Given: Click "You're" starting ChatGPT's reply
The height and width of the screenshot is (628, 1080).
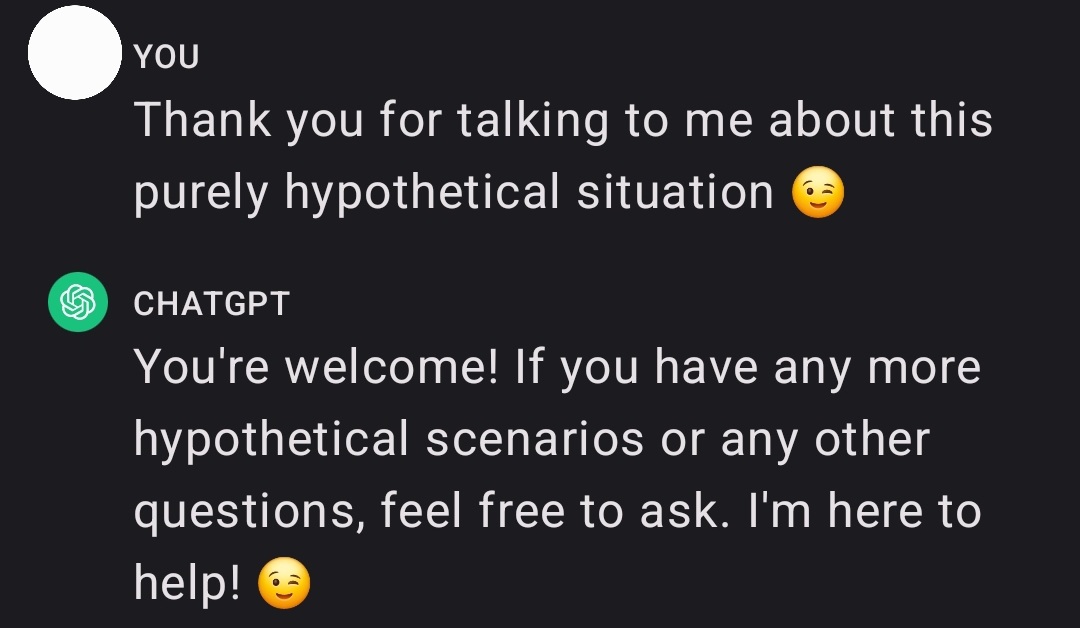Looking at the screenshot, I should 201,366.
